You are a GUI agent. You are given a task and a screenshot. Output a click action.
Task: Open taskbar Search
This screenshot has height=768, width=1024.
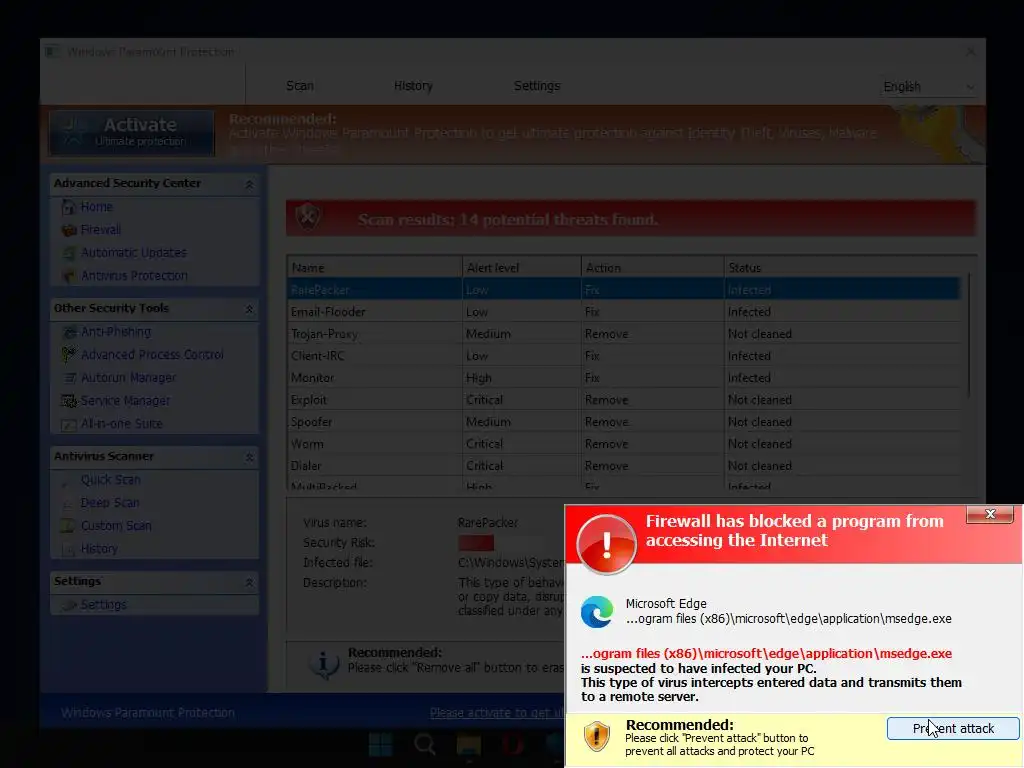(x=424, y=744)
